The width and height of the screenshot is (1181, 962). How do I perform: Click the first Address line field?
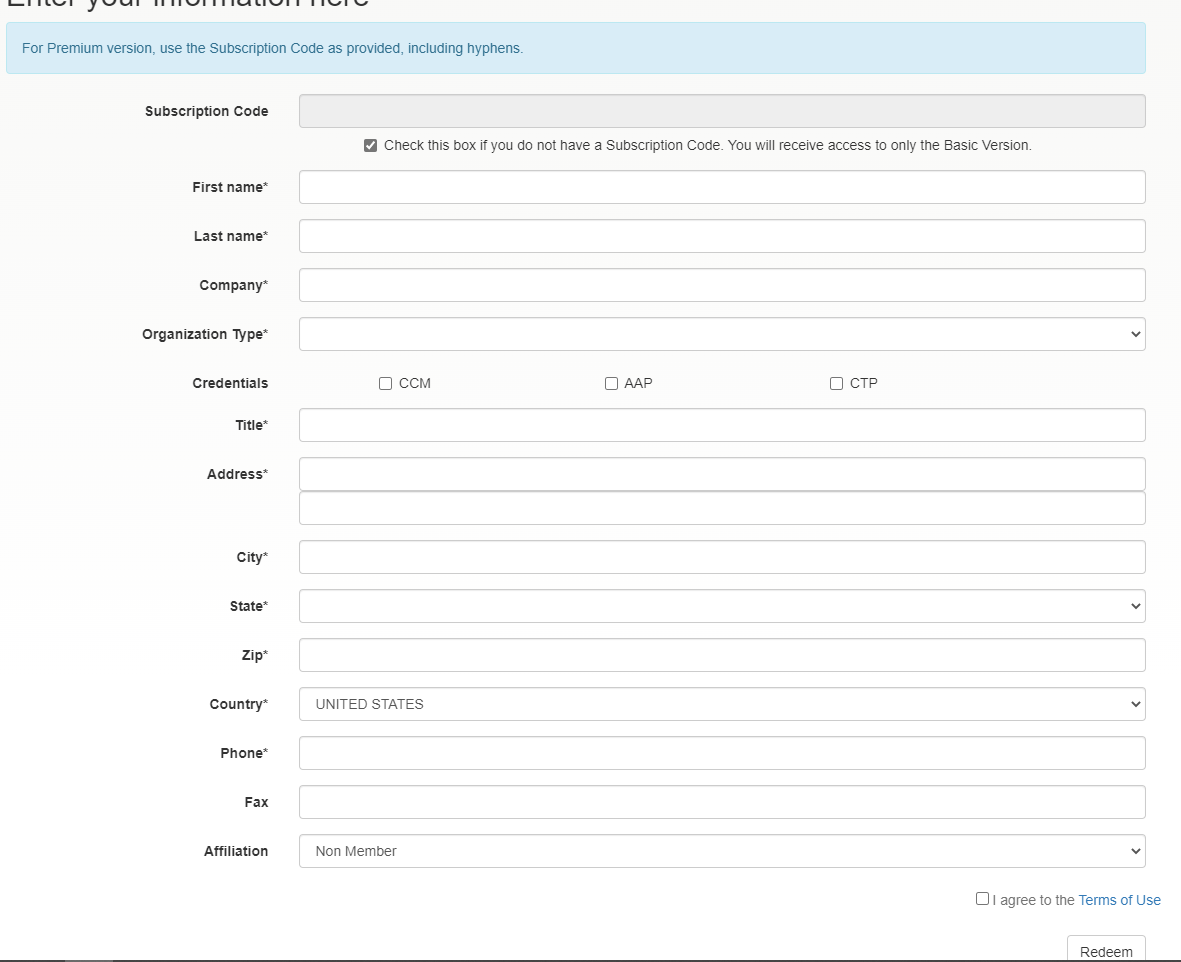click(722, 473)
